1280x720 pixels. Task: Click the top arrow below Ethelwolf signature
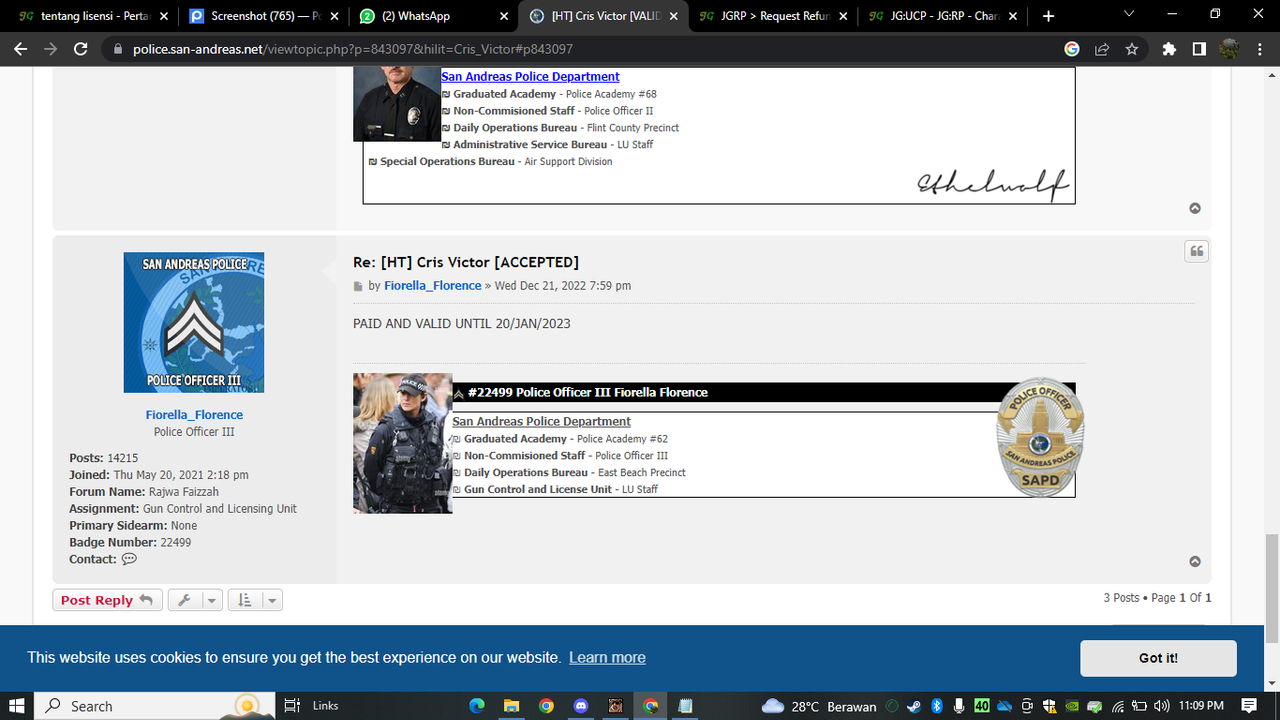1195,208
